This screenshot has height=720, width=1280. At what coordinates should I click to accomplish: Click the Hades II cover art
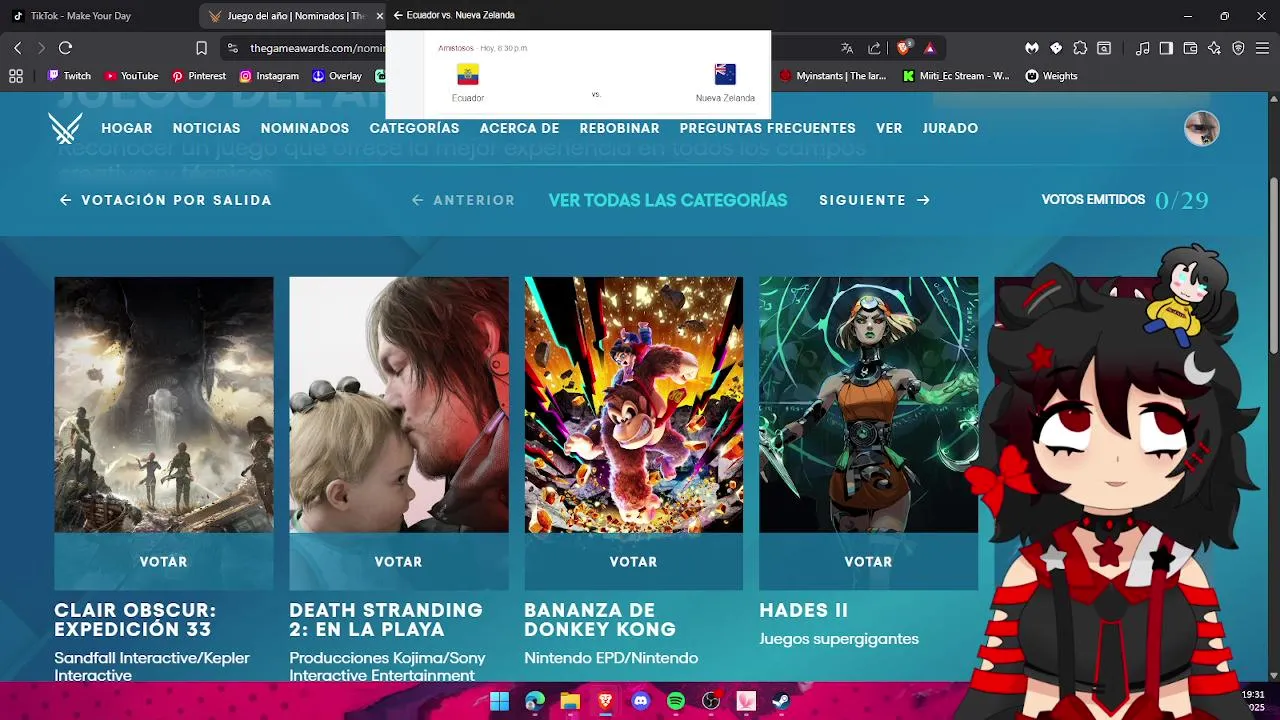[868, 405]
